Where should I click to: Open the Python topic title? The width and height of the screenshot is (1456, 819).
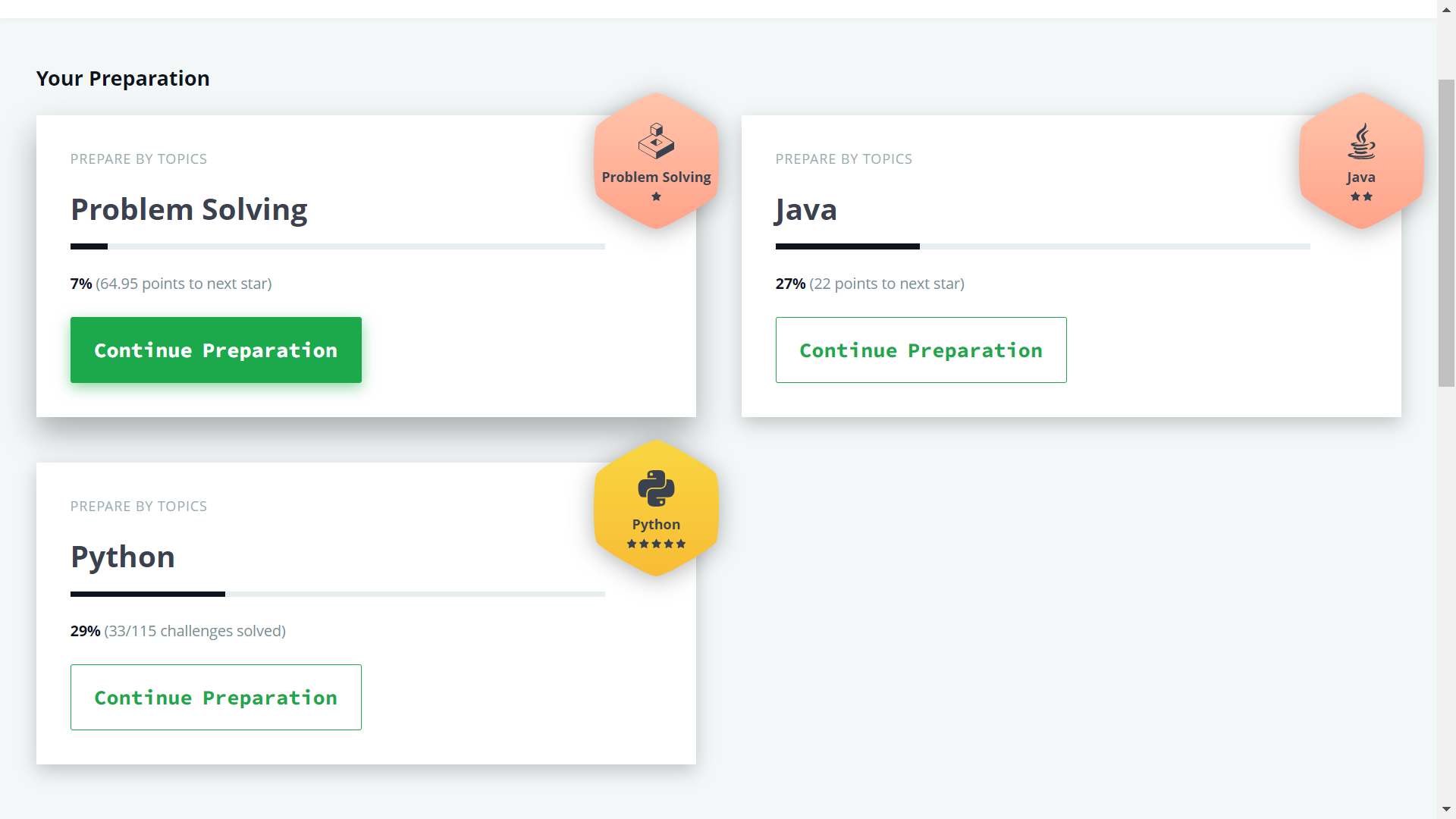[123, 557]
